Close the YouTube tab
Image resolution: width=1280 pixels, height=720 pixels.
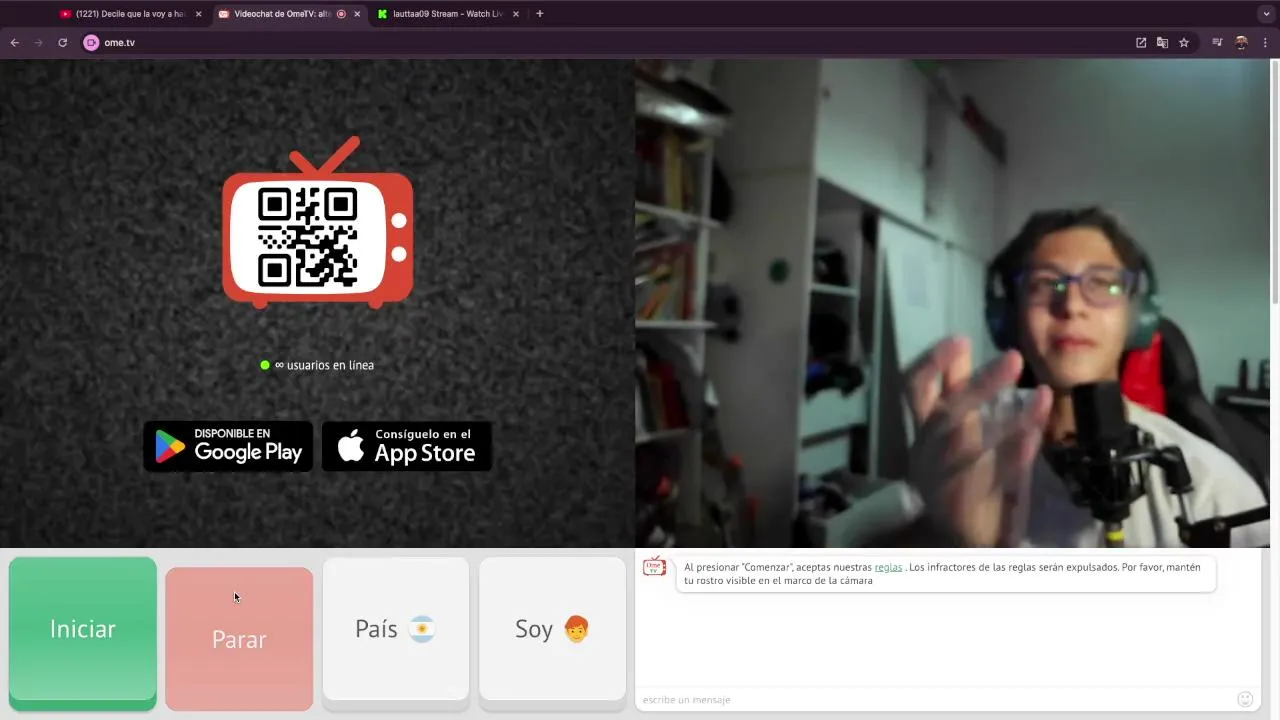click(198, 14)
